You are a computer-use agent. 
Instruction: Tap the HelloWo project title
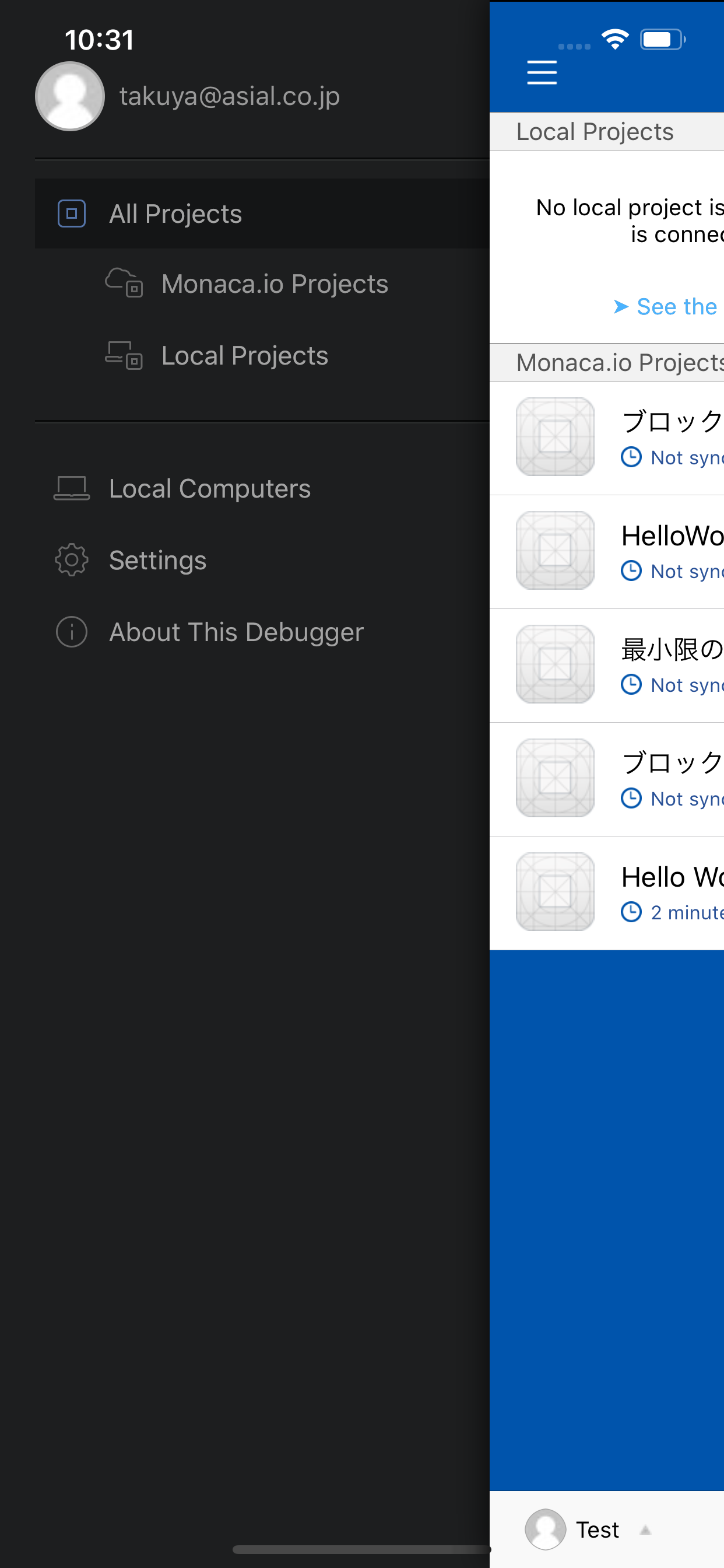click(x=672, y=536)
